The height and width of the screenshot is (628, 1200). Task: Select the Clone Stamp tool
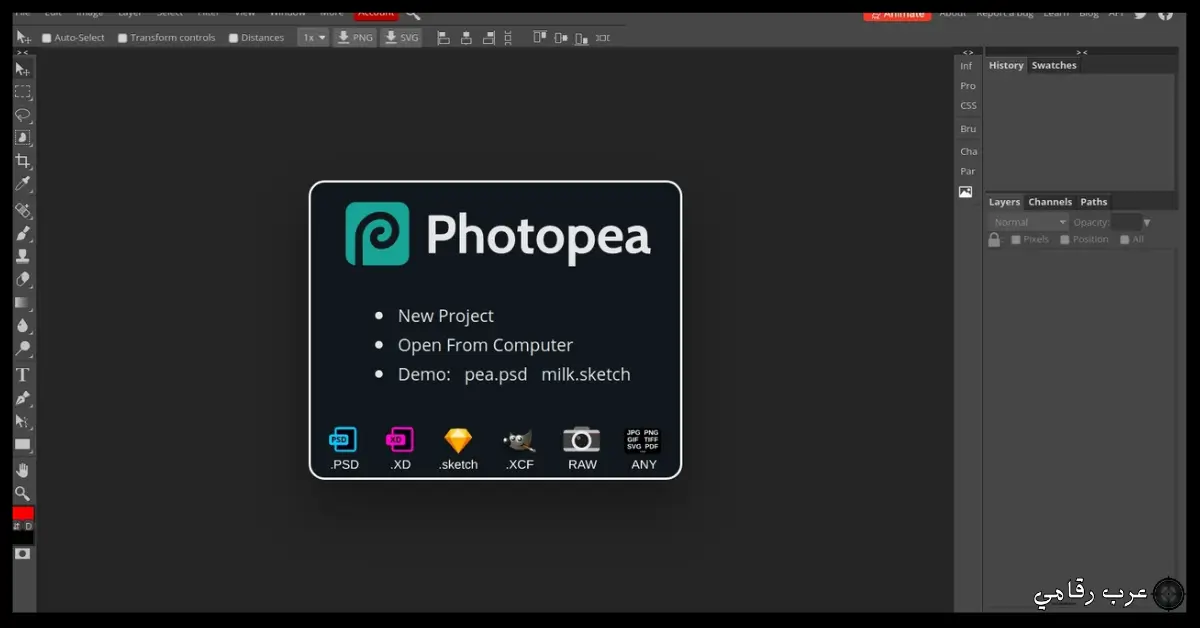tap(23, 256)
